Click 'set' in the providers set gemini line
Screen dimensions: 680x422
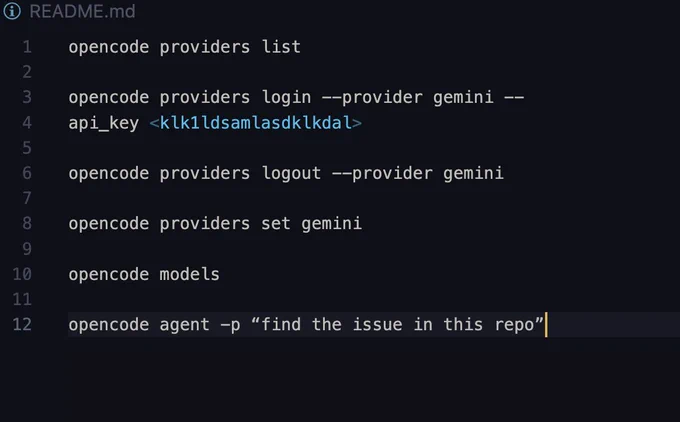(x=276, y=224)
